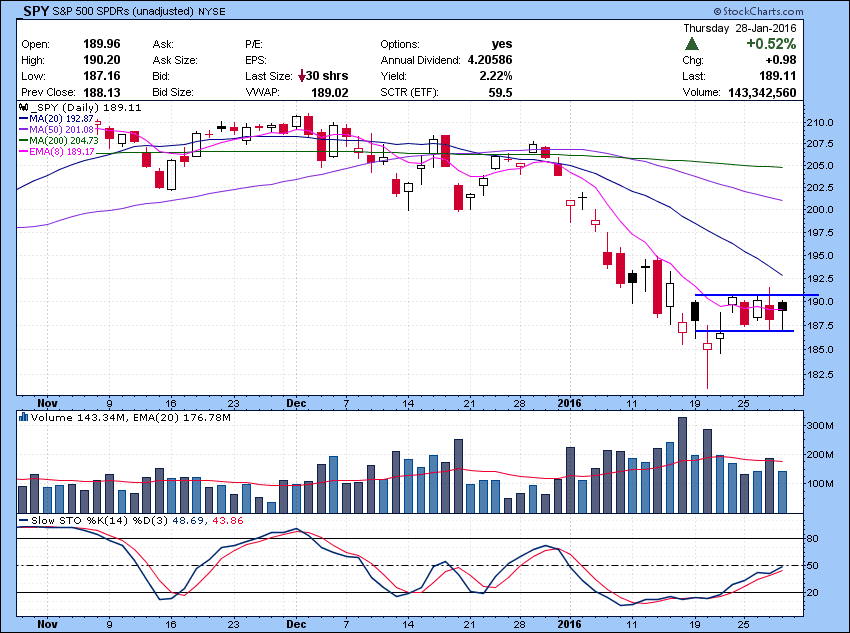Click the Last Size value '30 shrs'
Viewport: 850px width, 633px height.
[x=327, y=76]
